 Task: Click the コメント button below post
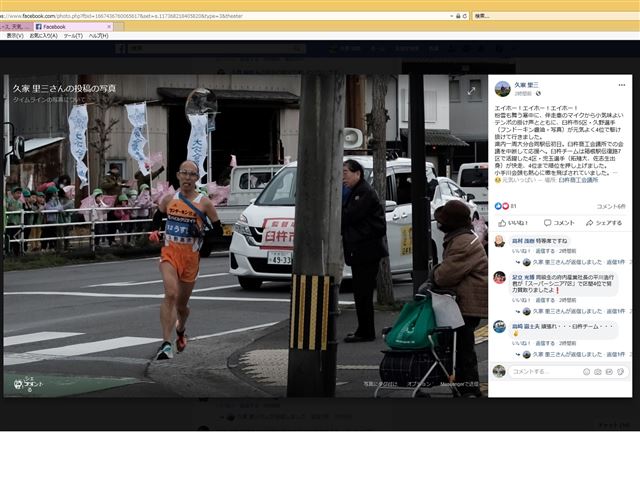tap(559, 223)
